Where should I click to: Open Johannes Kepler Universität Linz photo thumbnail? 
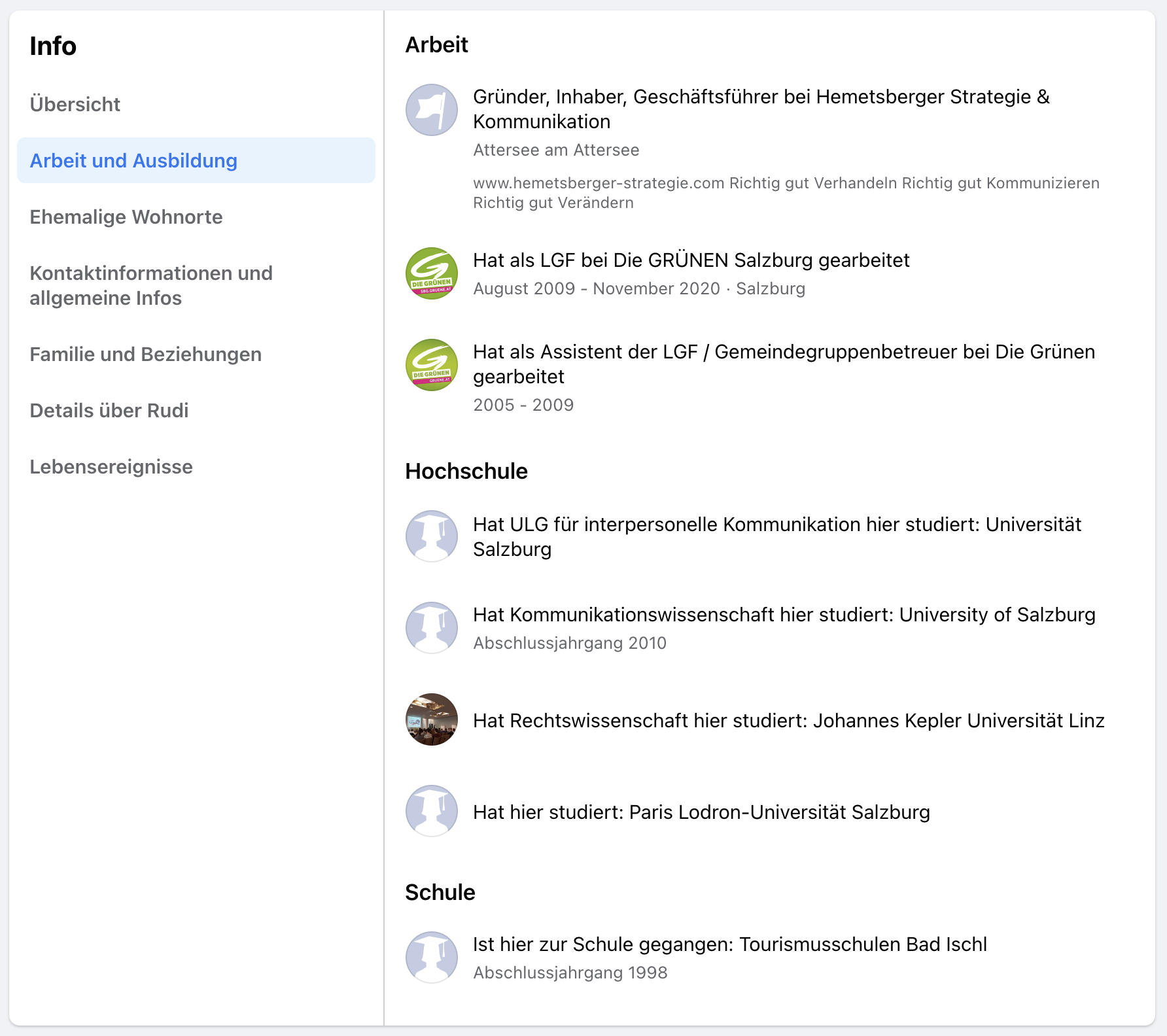[x=432, y=719]
